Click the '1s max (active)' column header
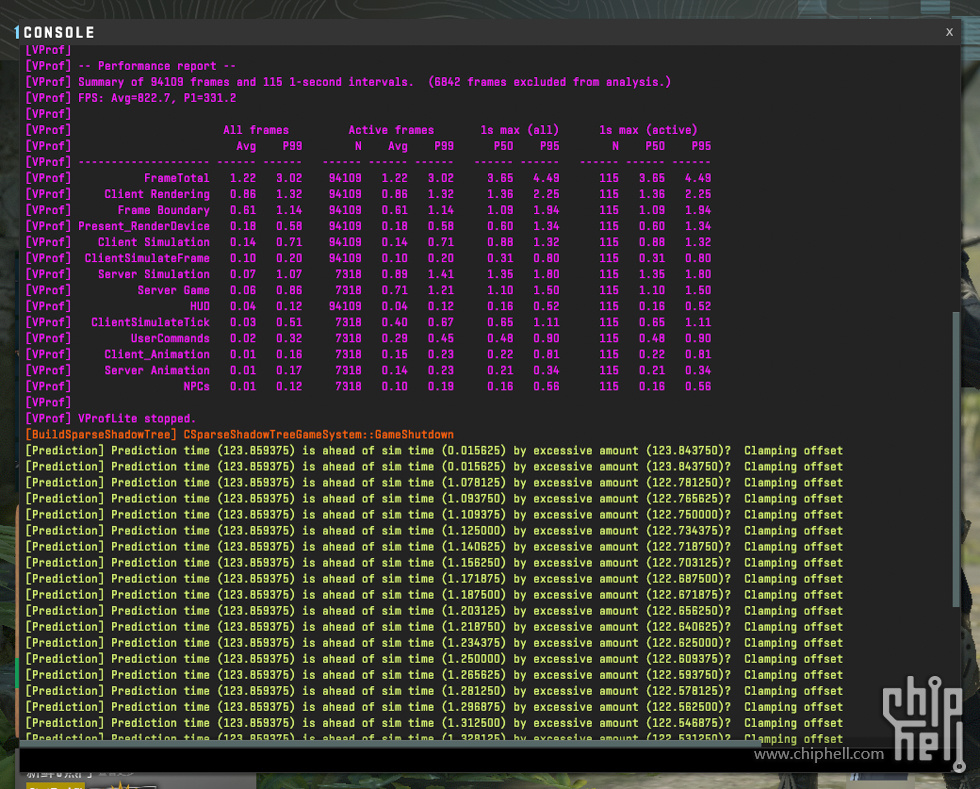The height and width of the screenshot is (789, 980). point(648,130)
